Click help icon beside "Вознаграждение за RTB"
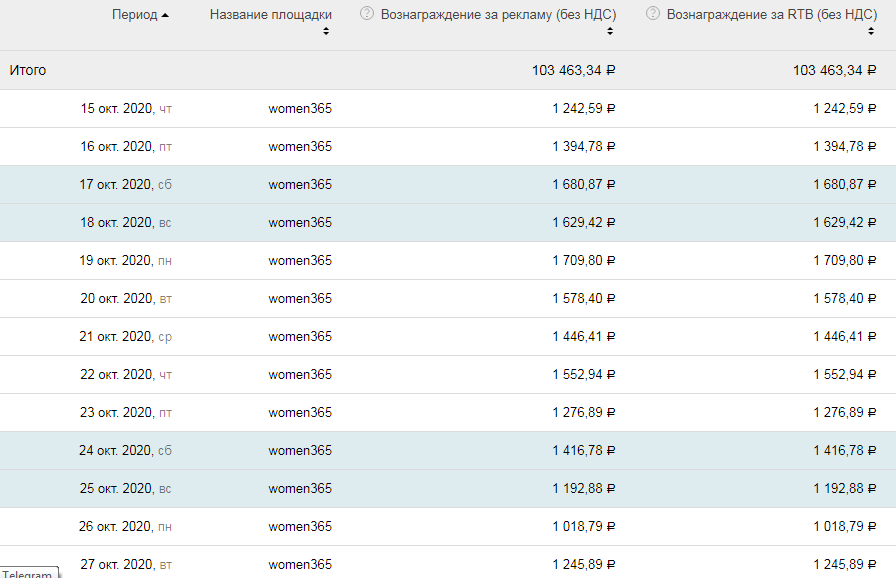 (653, 14)
